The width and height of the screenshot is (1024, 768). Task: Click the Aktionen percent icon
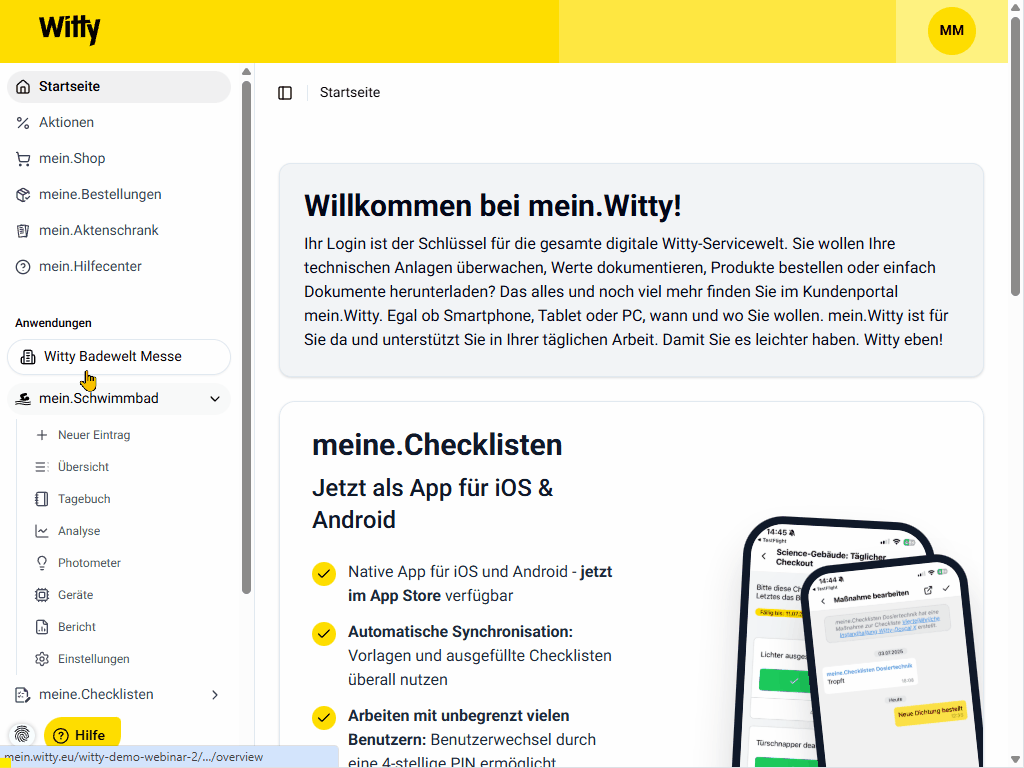[23, 123]
